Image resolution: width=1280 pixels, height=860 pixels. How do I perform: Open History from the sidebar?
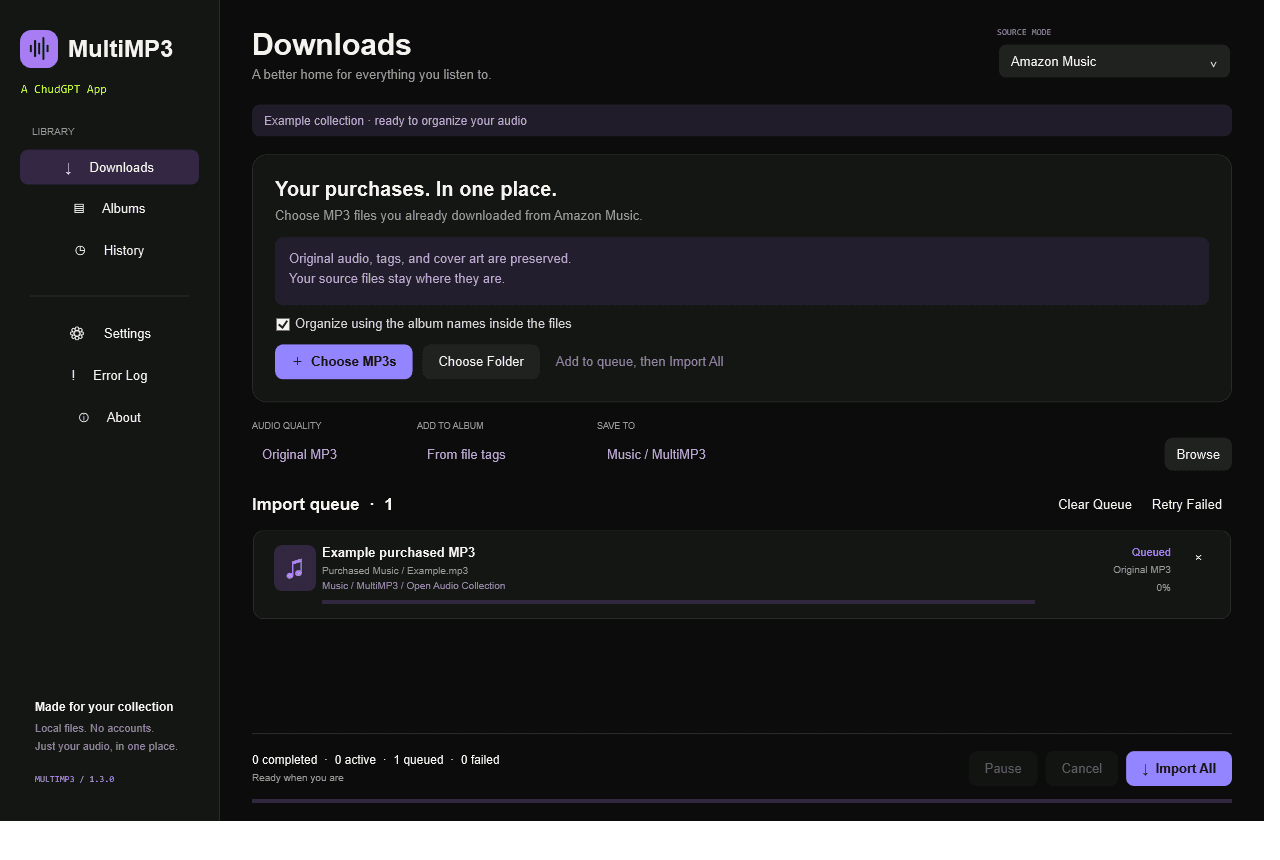click(x=110, y=251)
